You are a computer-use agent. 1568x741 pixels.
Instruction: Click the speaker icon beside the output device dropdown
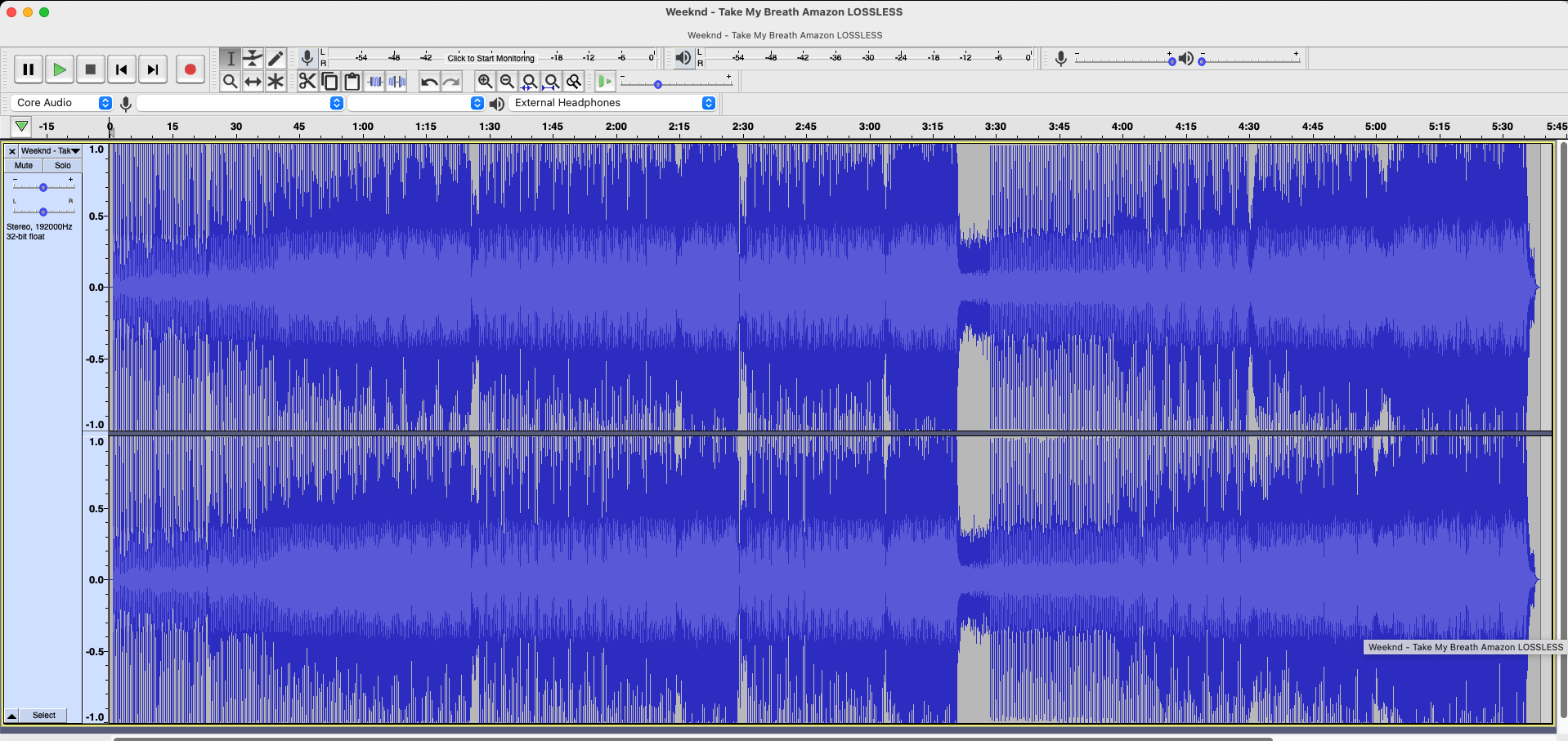pos(497,104)
